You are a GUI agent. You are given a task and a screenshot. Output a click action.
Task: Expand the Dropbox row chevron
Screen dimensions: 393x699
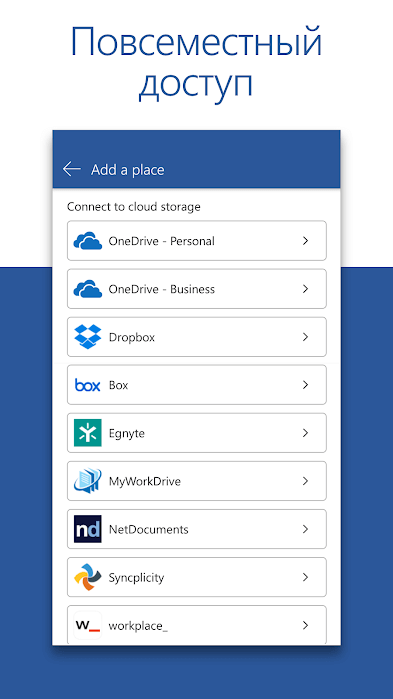tap(305, 337)
